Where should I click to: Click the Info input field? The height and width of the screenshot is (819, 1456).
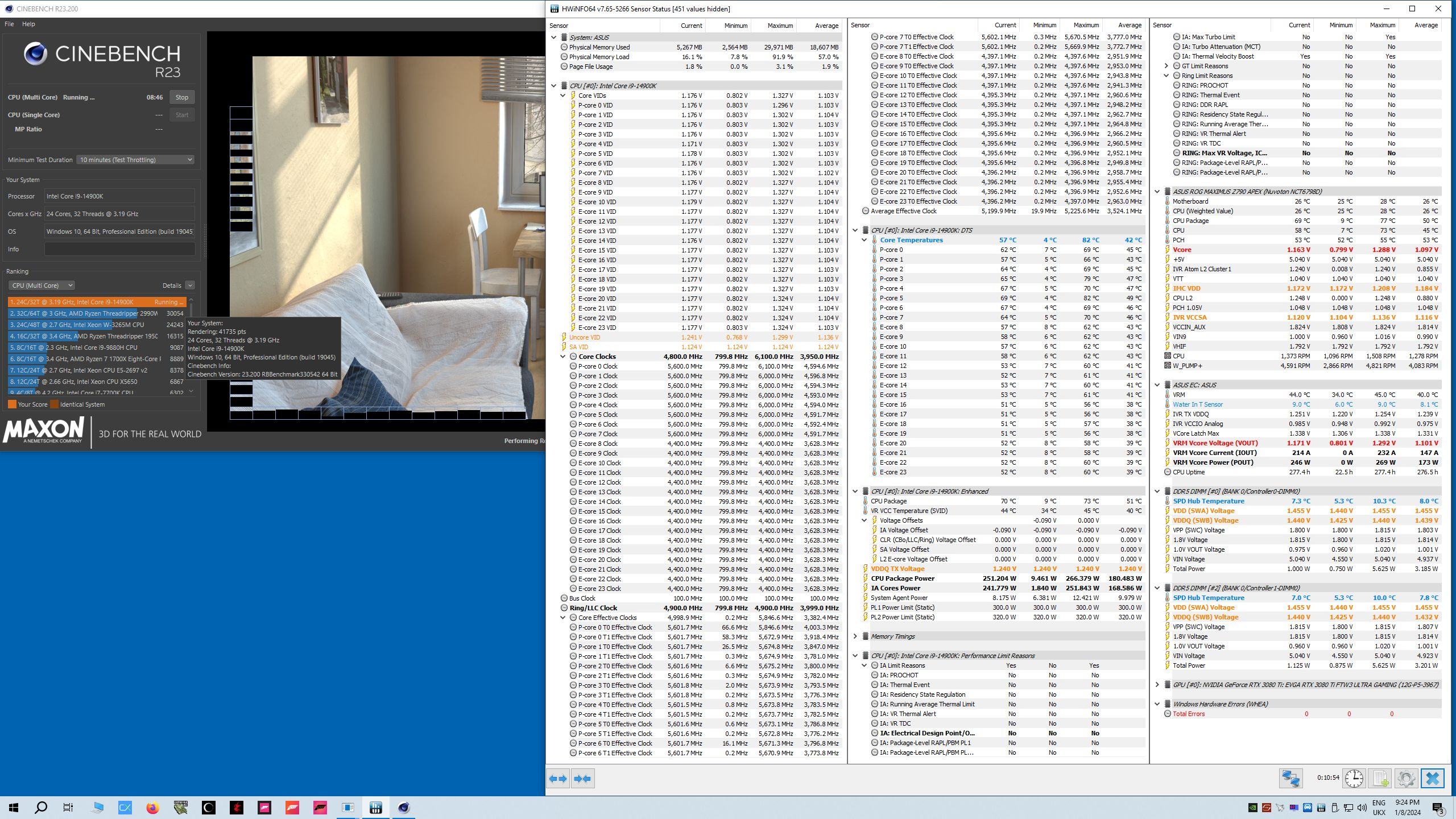click(x=119, y=249)
